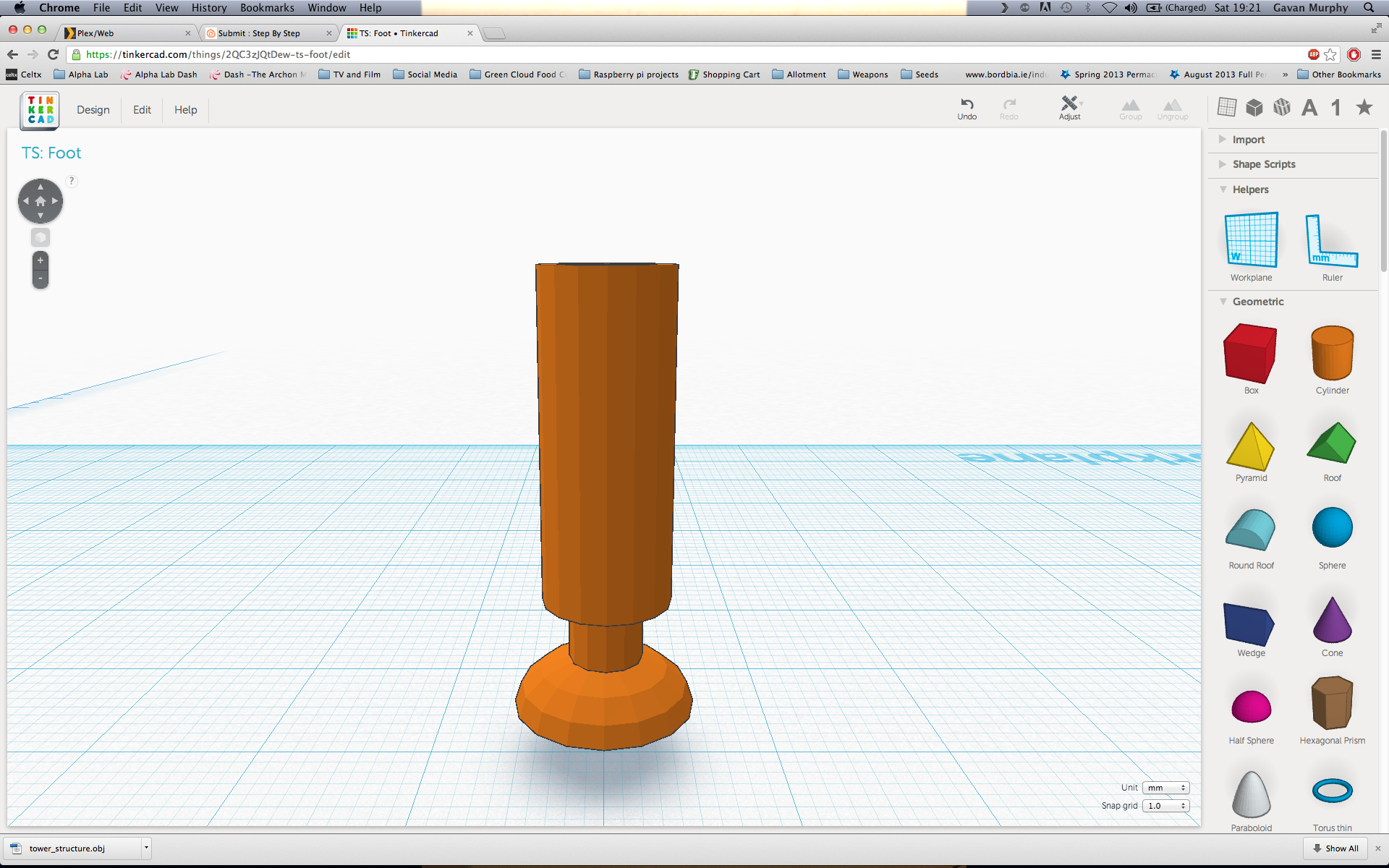Image resolution: width=1389 pixels, height=868 pixels.
Task: Pick the Ruler helper
Action: click(x=1332, y=242)
